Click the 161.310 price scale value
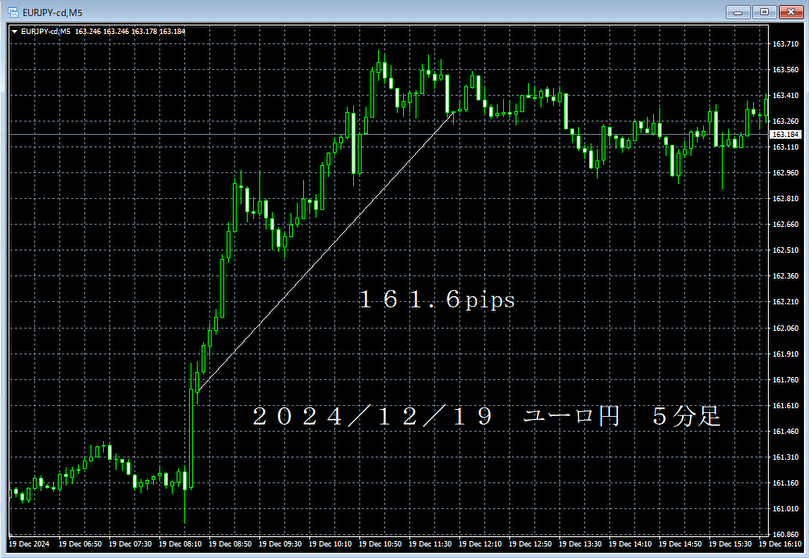This screenshot has height=558, width=809. pyautogui.click(x=785, y=457)
